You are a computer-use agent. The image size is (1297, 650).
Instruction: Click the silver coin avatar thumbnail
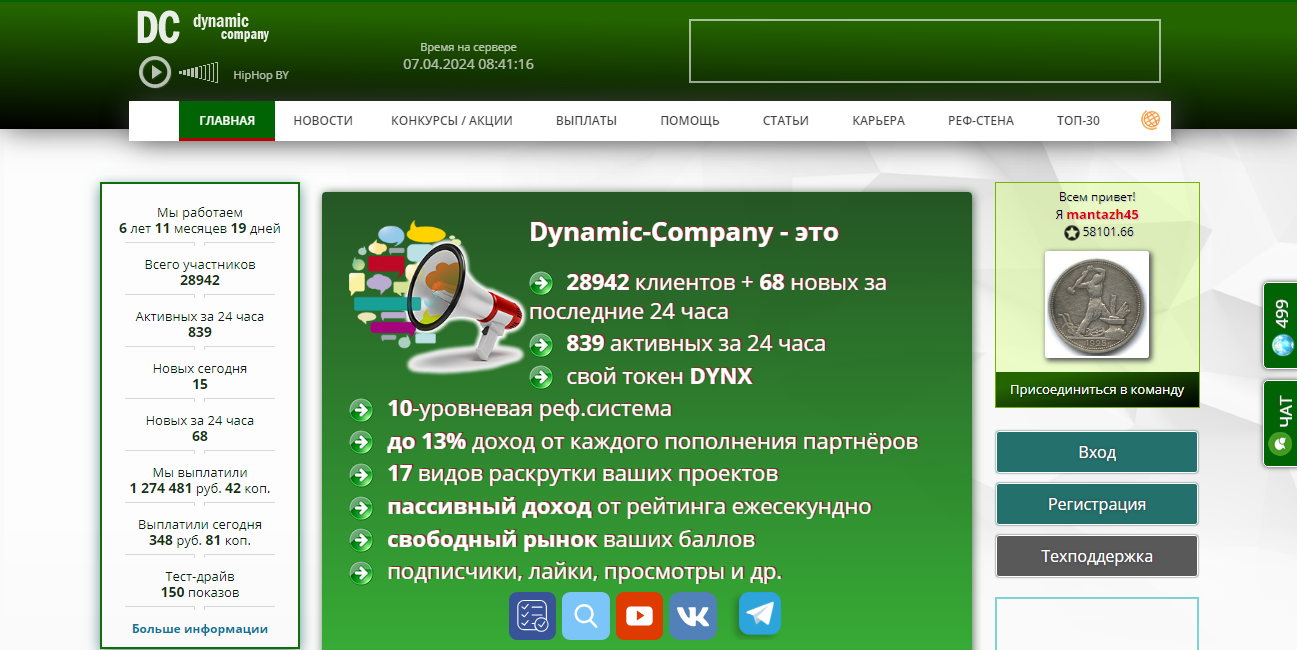click(x=1096, y=305)
